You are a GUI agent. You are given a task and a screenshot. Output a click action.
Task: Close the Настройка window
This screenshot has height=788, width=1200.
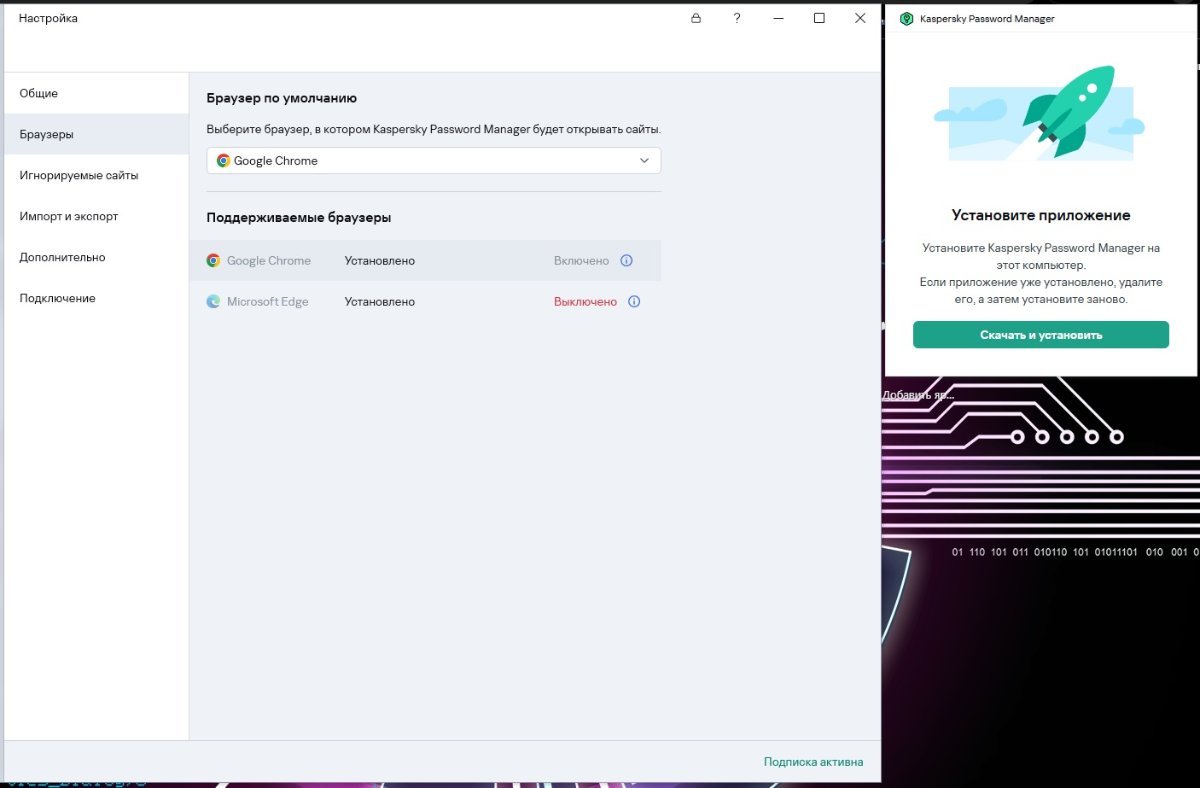860,18
